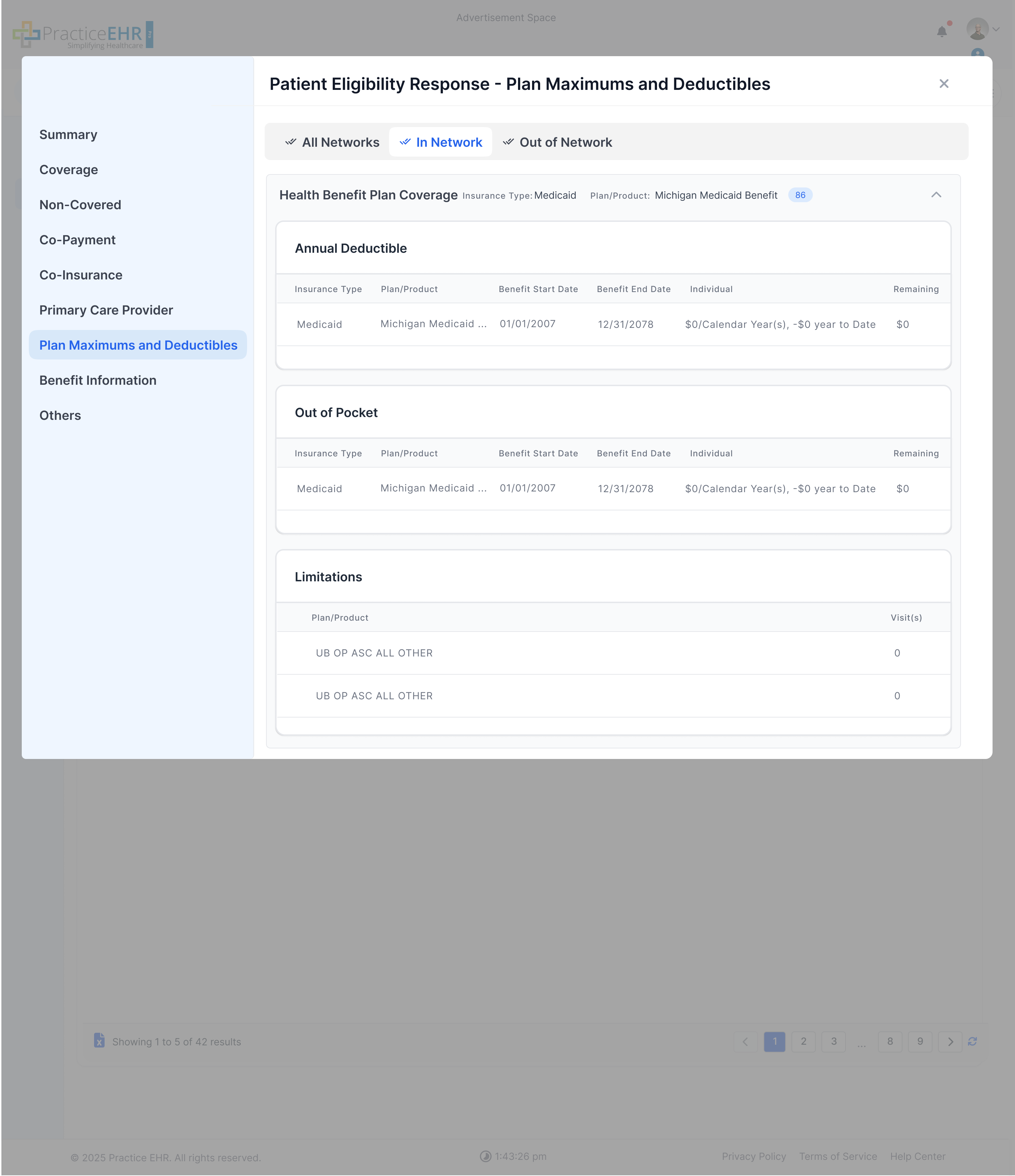Click the 86 count badge
This screenshot has height=1176, width=1015.
pos(800,195)
